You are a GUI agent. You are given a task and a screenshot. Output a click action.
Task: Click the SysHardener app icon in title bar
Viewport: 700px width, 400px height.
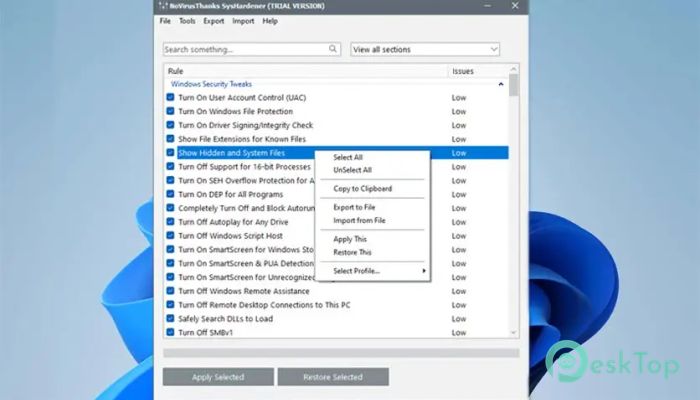(x=163, y=6)
